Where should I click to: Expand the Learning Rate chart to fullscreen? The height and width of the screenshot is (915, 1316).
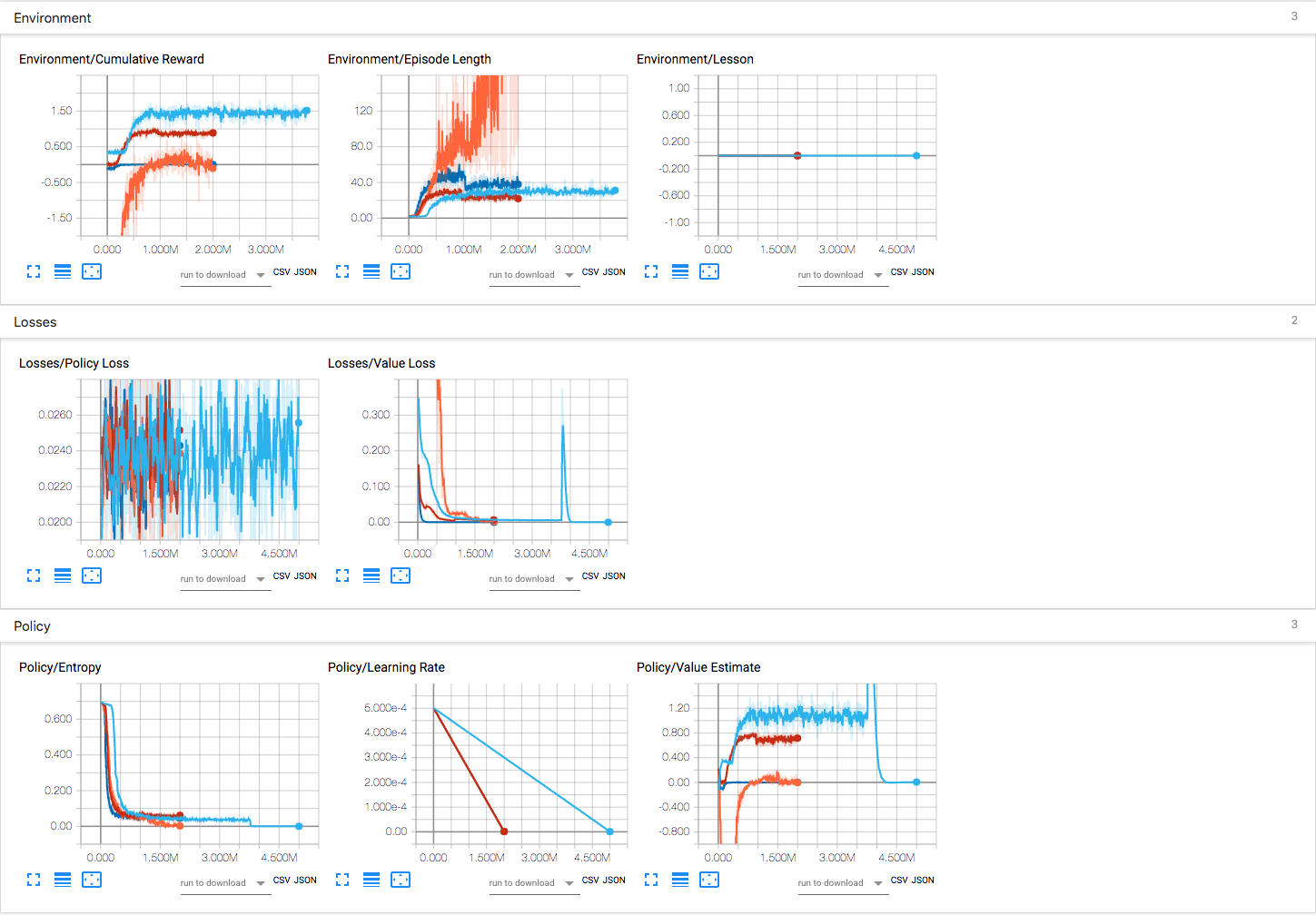pyautogui.click(x=342, y=880)
